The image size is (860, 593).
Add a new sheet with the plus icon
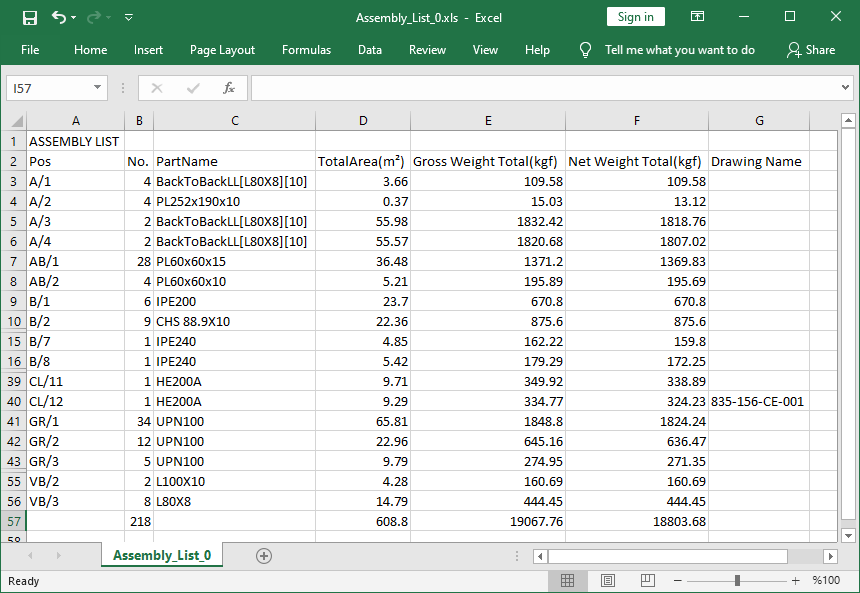(264, 556)
